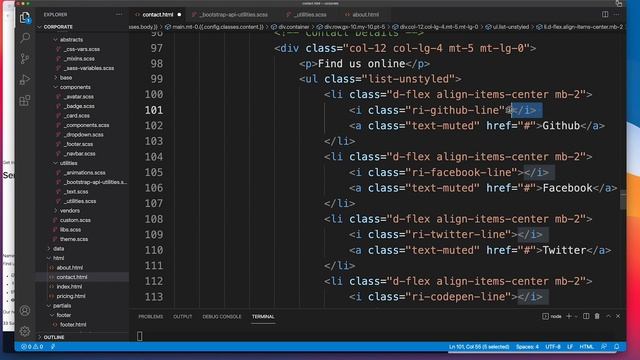Open Source Control view
The width and height of the screenshot is (640, 360).
(25, 58)
